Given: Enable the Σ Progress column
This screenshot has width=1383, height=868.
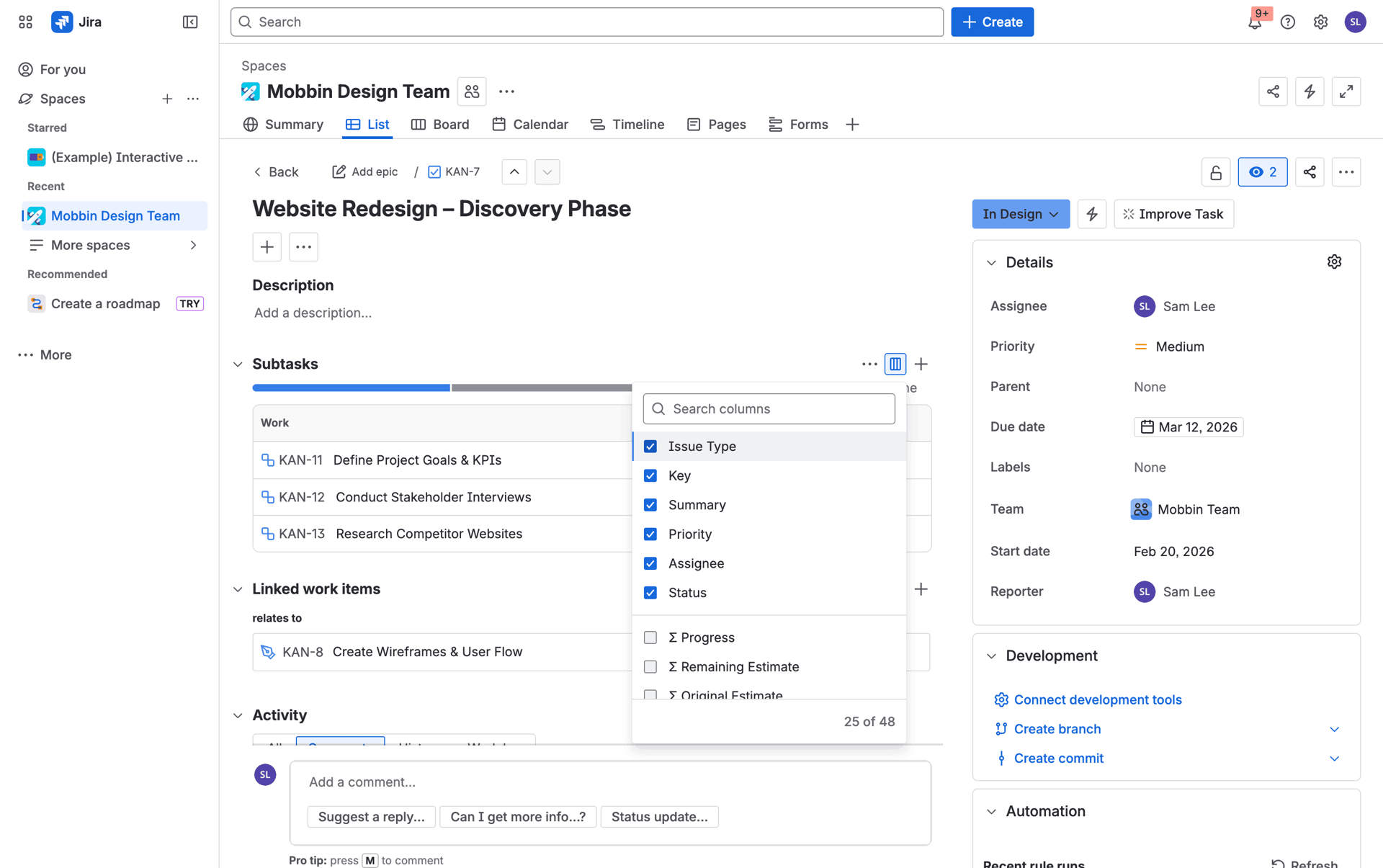Looking at the screenshot, I should (x=650, y=637).
